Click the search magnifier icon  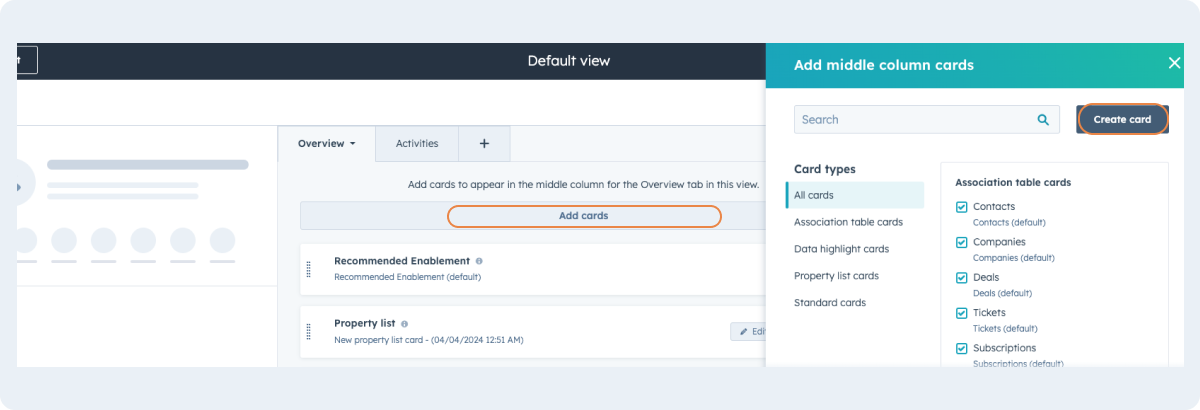tap(1043, 120)
